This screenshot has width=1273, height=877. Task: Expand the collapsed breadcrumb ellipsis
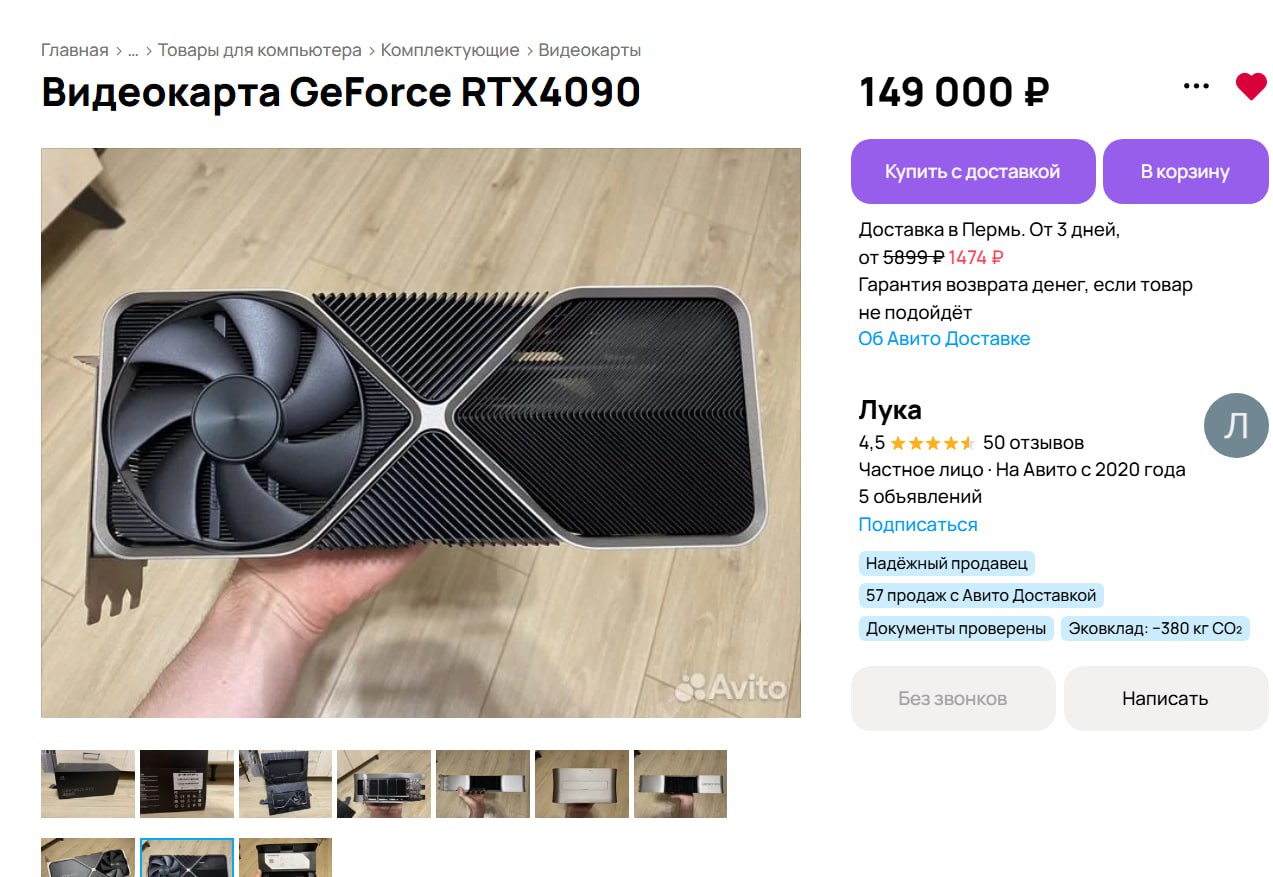(133, 50)
